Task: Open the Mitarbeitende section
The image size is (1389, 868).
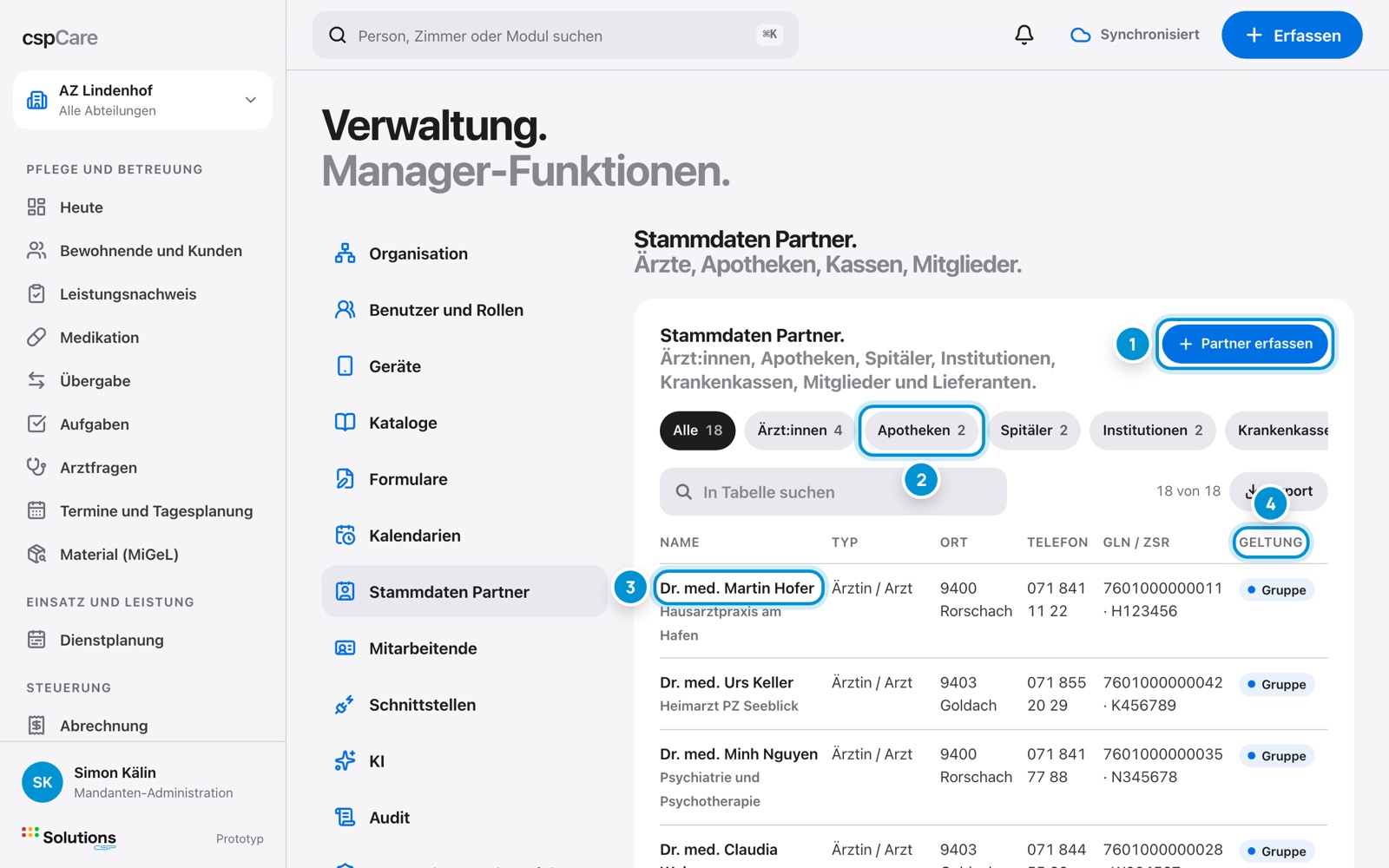Action: click(x=464, y=648)
